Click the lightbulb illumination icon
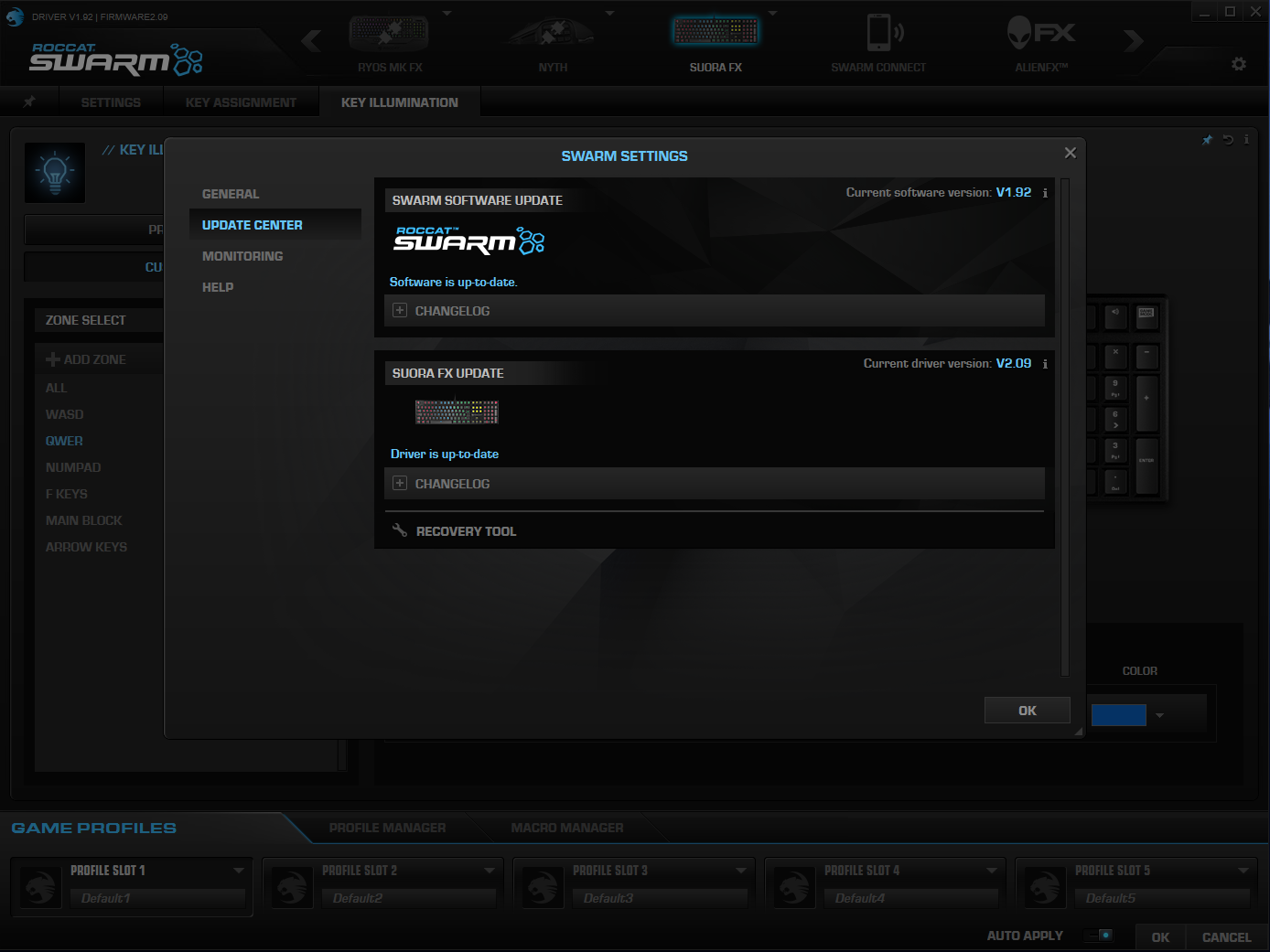Image resolution: width=1270 pixels, height=952 pixels. [x=55, y=172]
